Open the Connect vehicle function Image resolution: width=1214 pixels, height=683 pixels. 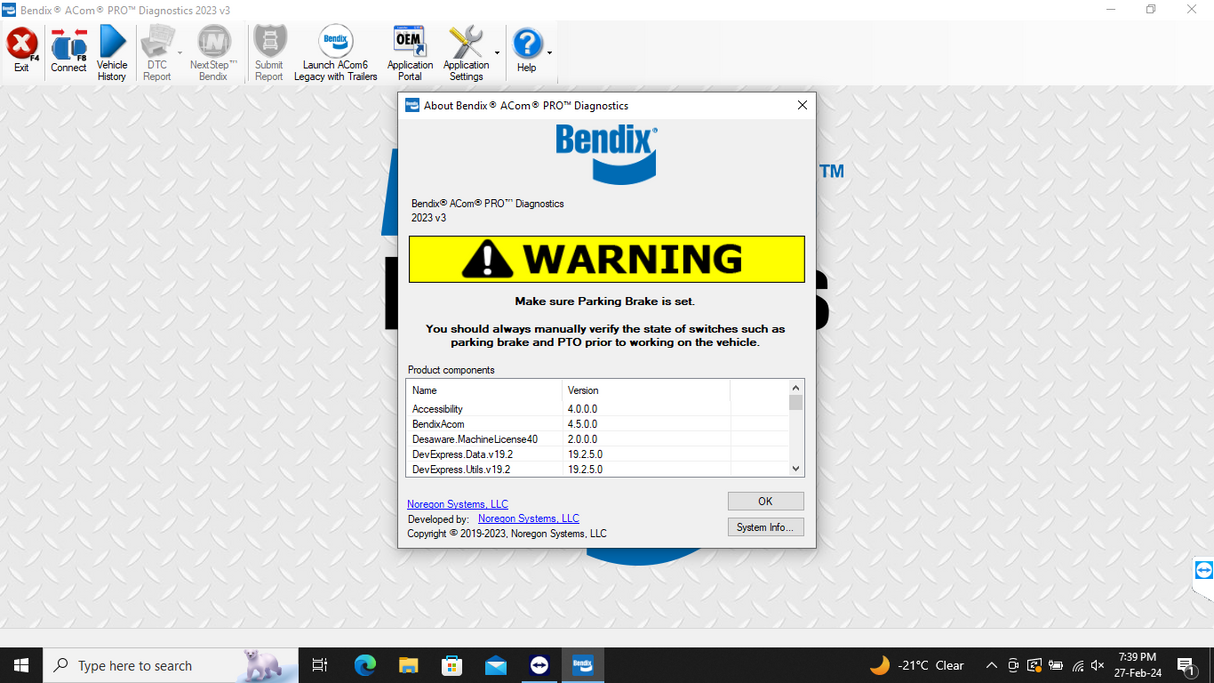tap(68, 50)
